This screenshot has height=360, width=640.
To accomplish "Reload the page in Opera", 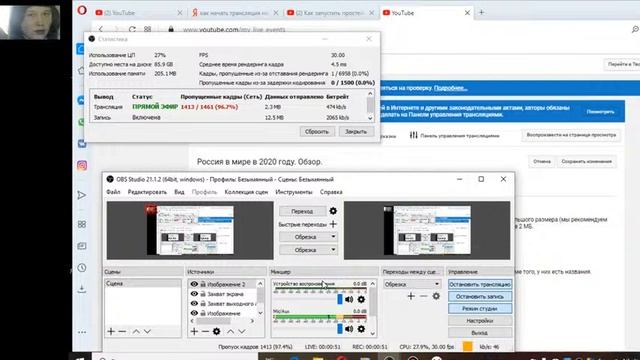I will (x=132, y=29).
